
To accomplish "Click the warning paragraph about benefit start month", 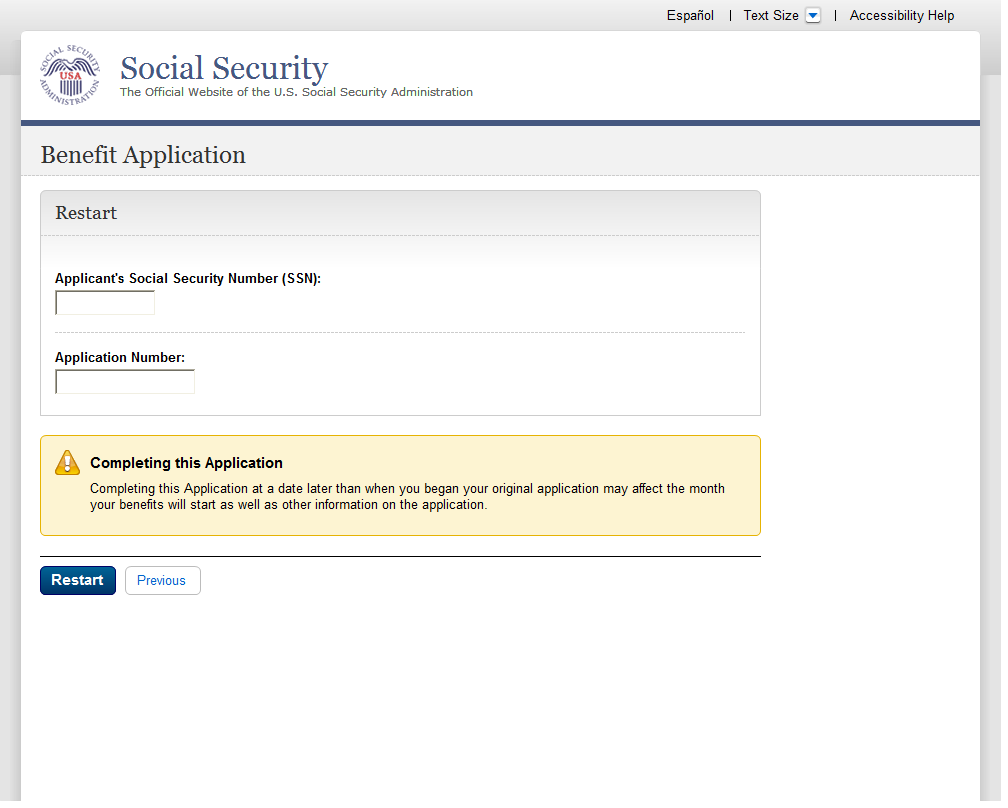I will [x=407, y=497].
